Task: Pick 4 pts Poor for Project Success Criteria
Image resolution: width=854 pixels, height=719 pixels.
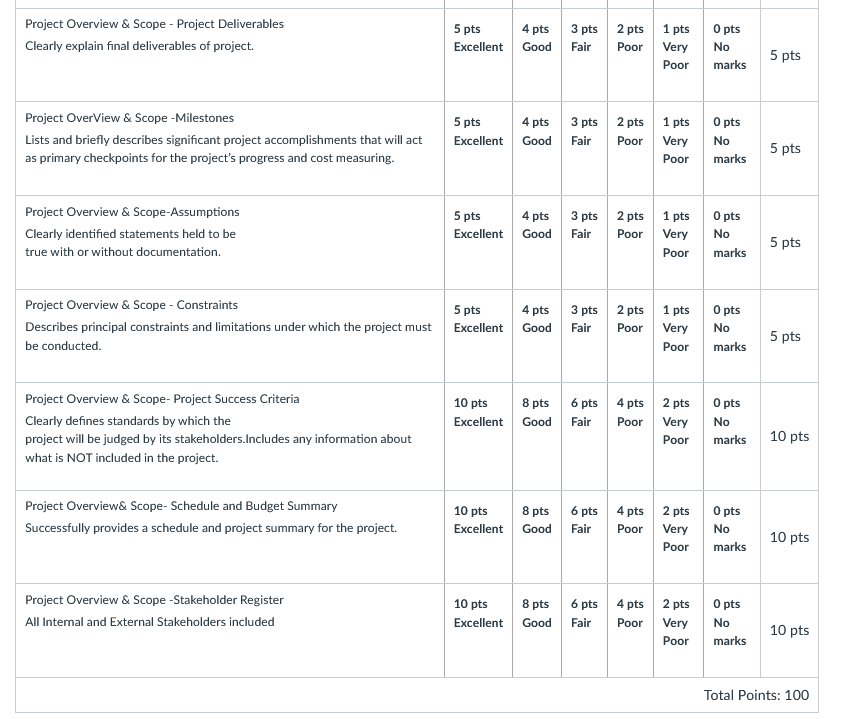Action: pos(630,436)
